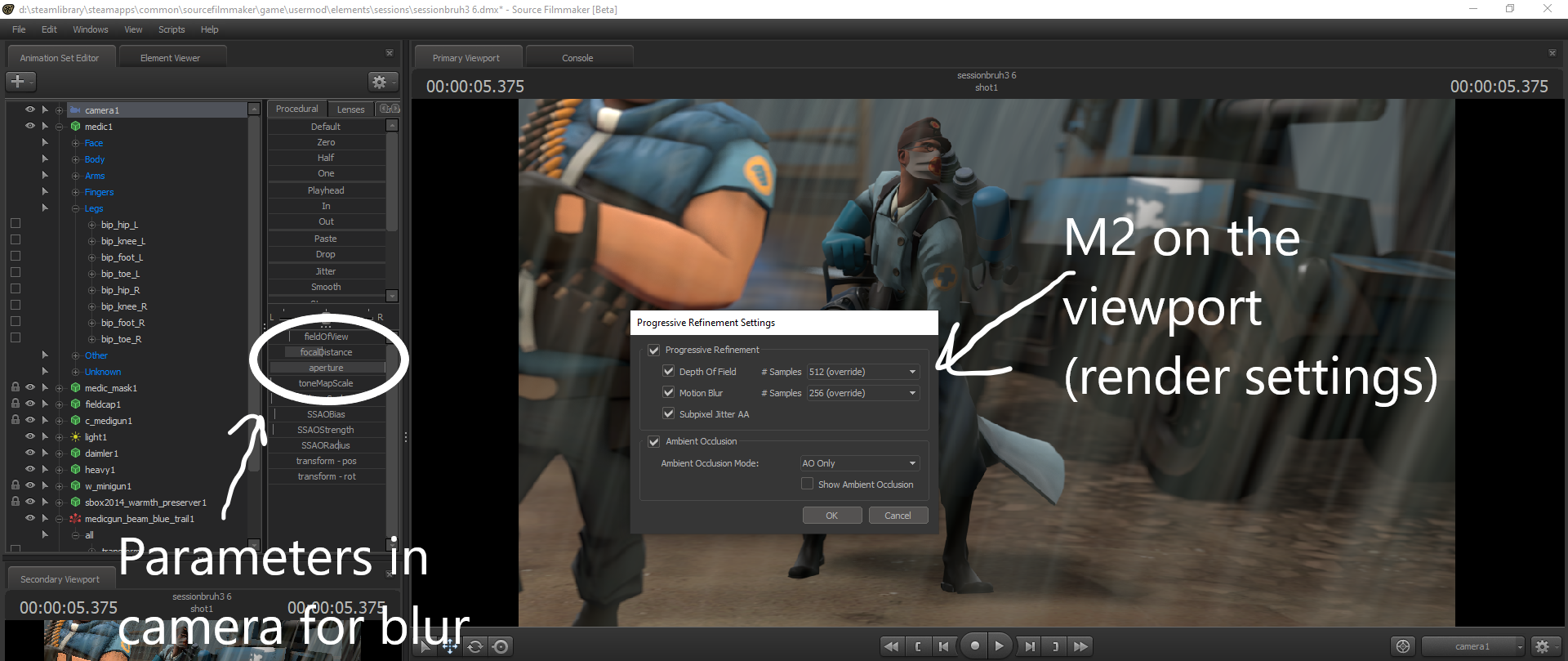Viewport: 1568px width, 661px height.
Task: Jump to first frame with rewind button
Action: 892,646
